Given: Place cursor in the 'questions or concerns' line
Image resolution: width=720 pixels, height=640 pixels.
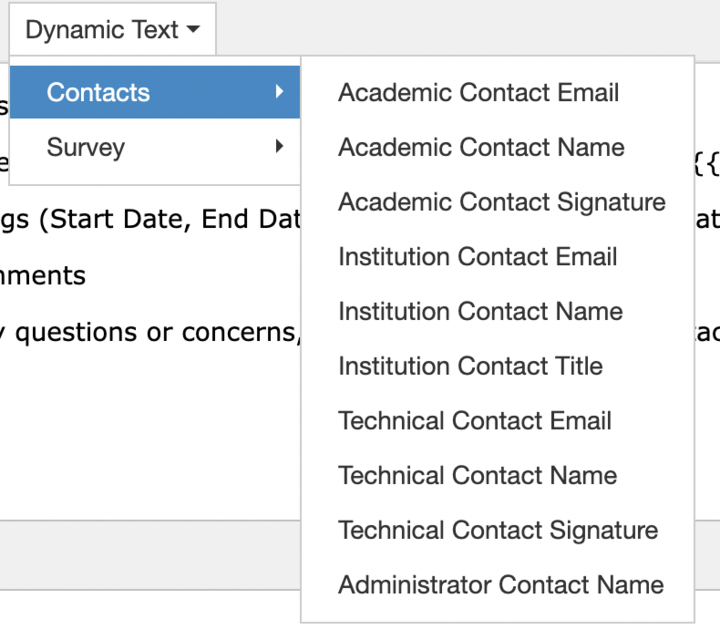Looking at the screenshot, I should [x=150, y=332].
